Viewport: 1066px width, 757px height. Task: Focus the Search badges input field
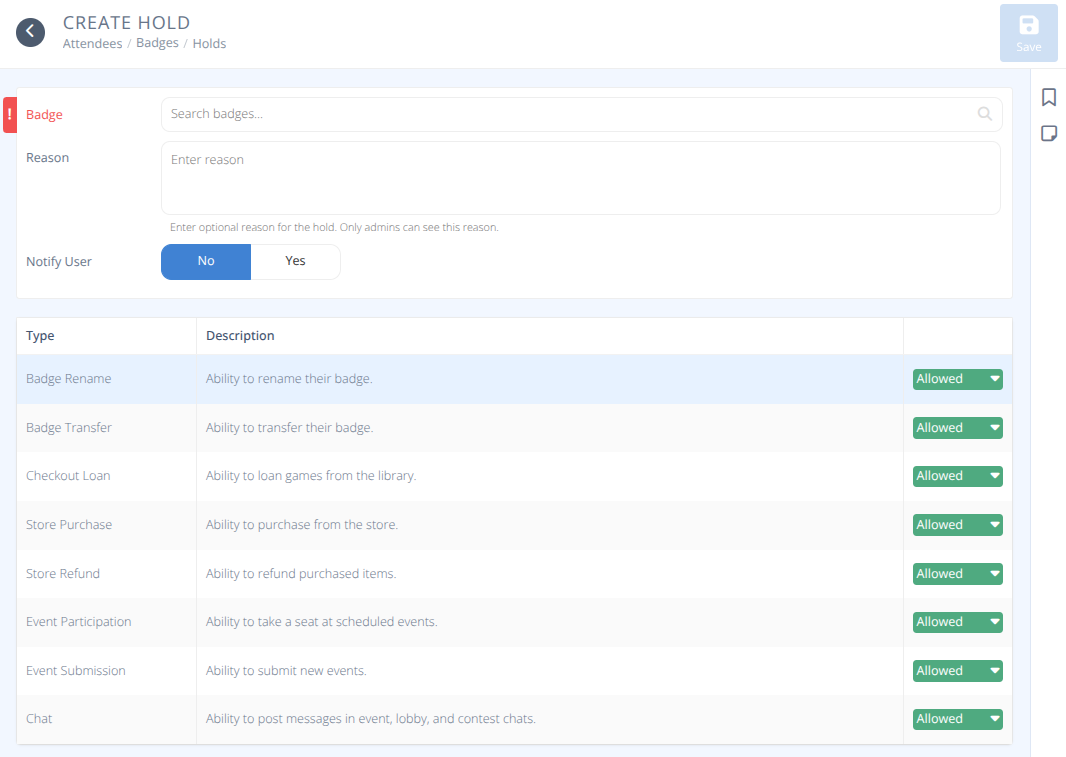[x=570, y=114]
